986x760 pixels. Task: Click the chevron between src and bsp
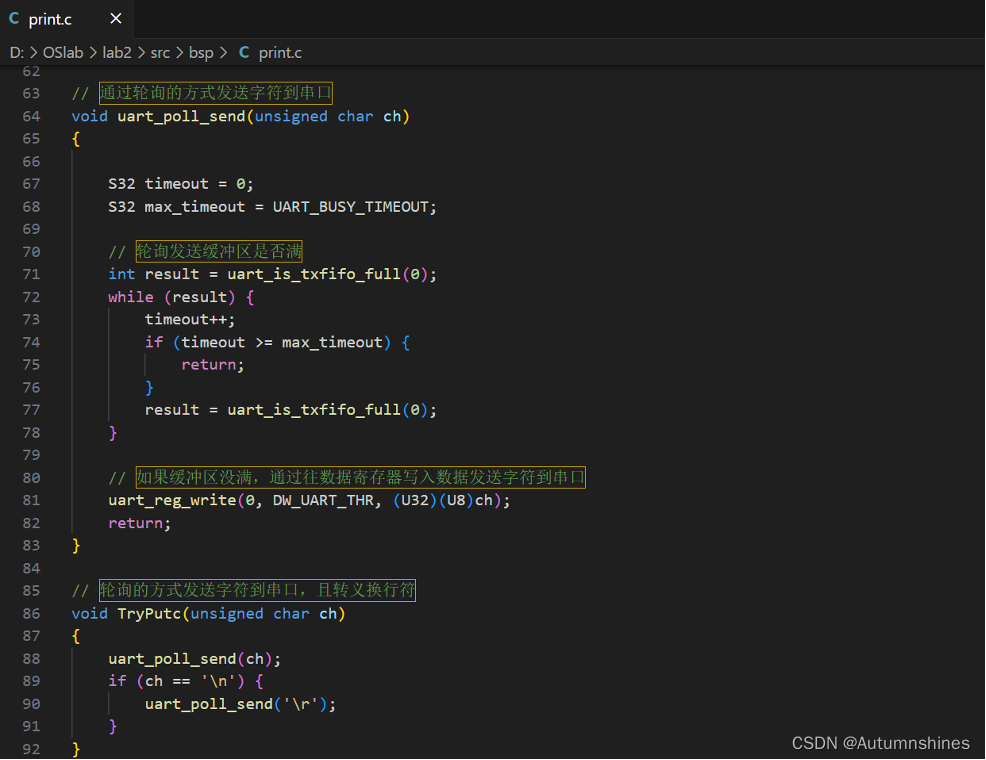(x=177, y=52)
